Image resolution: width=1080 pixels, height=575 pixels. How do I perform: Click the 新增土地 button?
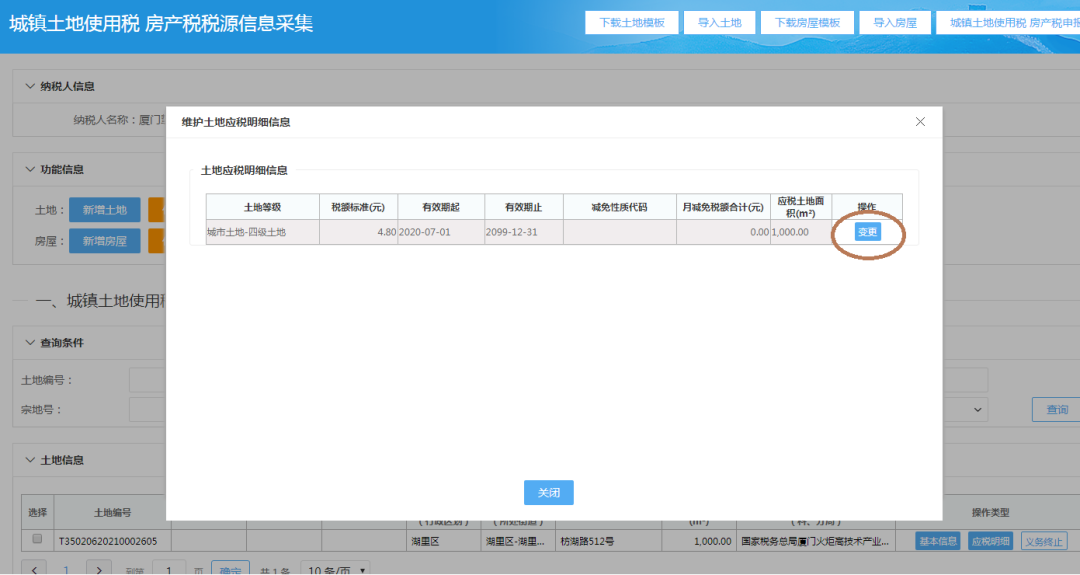tap(105, 210)
